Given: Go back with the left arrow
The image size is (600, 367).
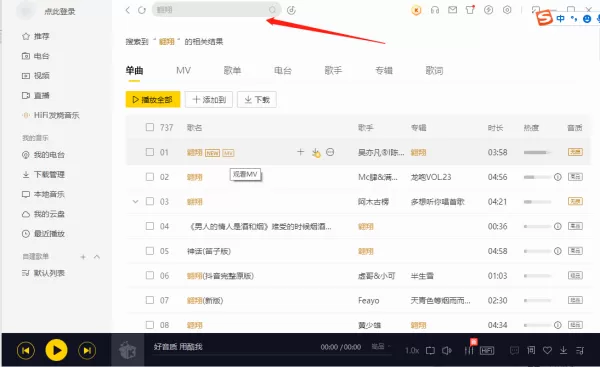Looking at the screenshot, I should pos(128,10).
